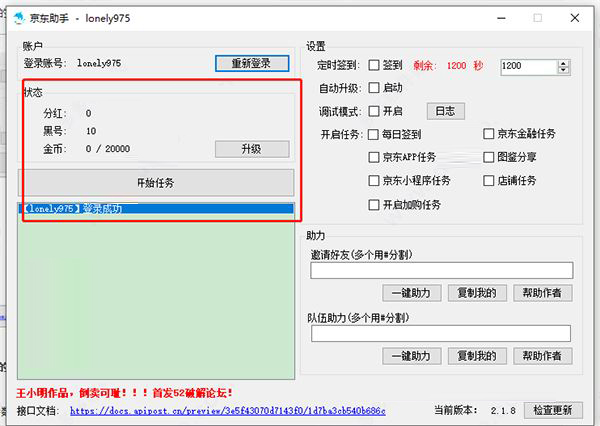Screen dimensions: 600x426
Task: Click the 重新登录 button
Action: 252,63
